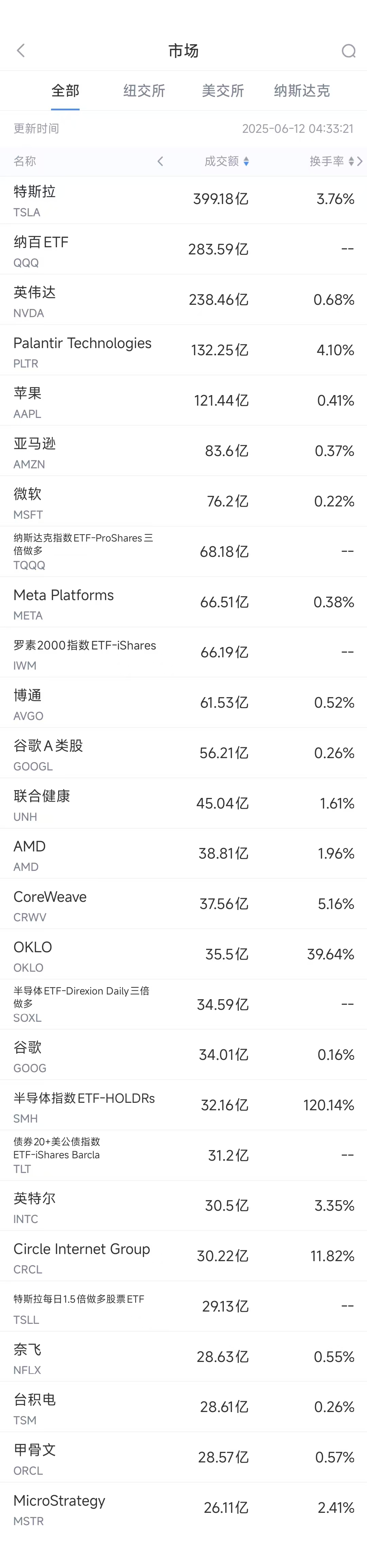This screenshot has width=367, height=1568.
Task: Tap the back arrow icon
Action: (x=21, y=50)
